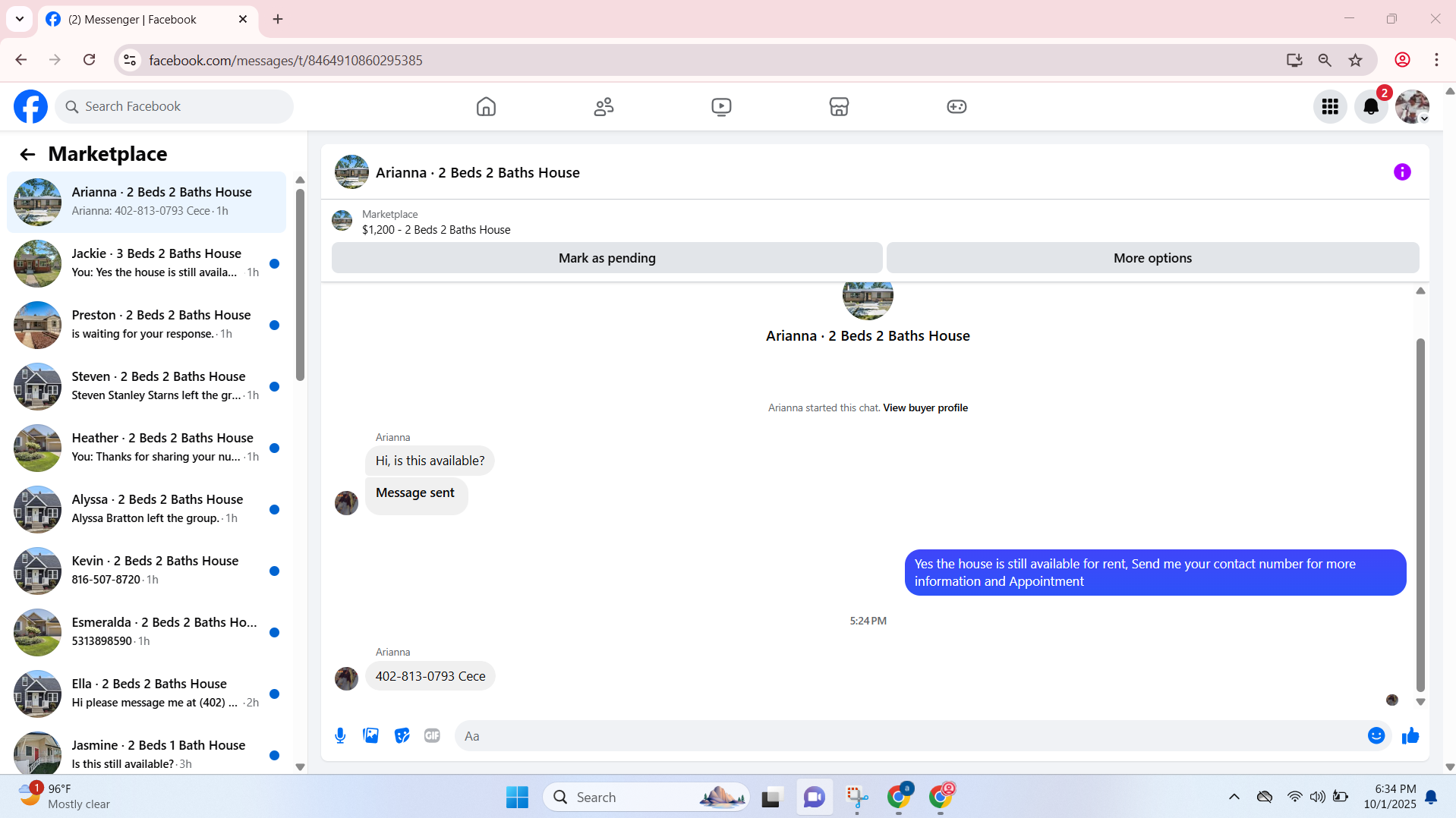Open the emoji picker in message box
This screenshot has height=818, width=1456.
1376,735
